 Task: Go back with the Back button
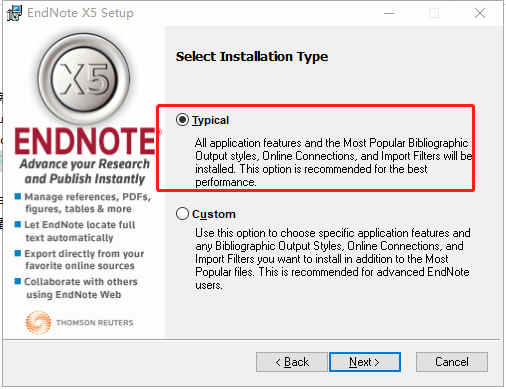(292, 362)
